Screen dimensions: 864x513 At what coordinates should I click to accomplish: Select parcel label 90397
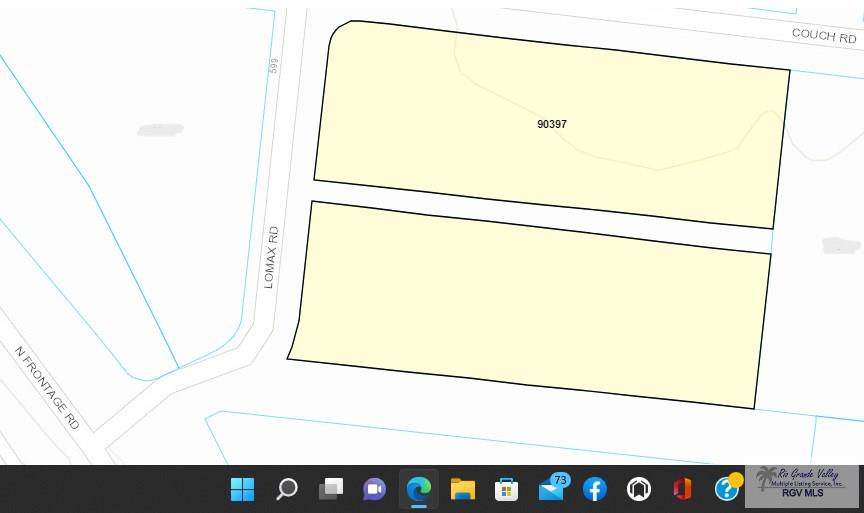[552, 124]
